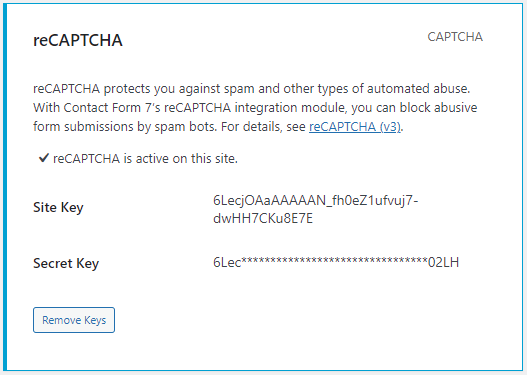527x375 pixels.
Task: Click the Remove Keys button
Action: (74, 320)
